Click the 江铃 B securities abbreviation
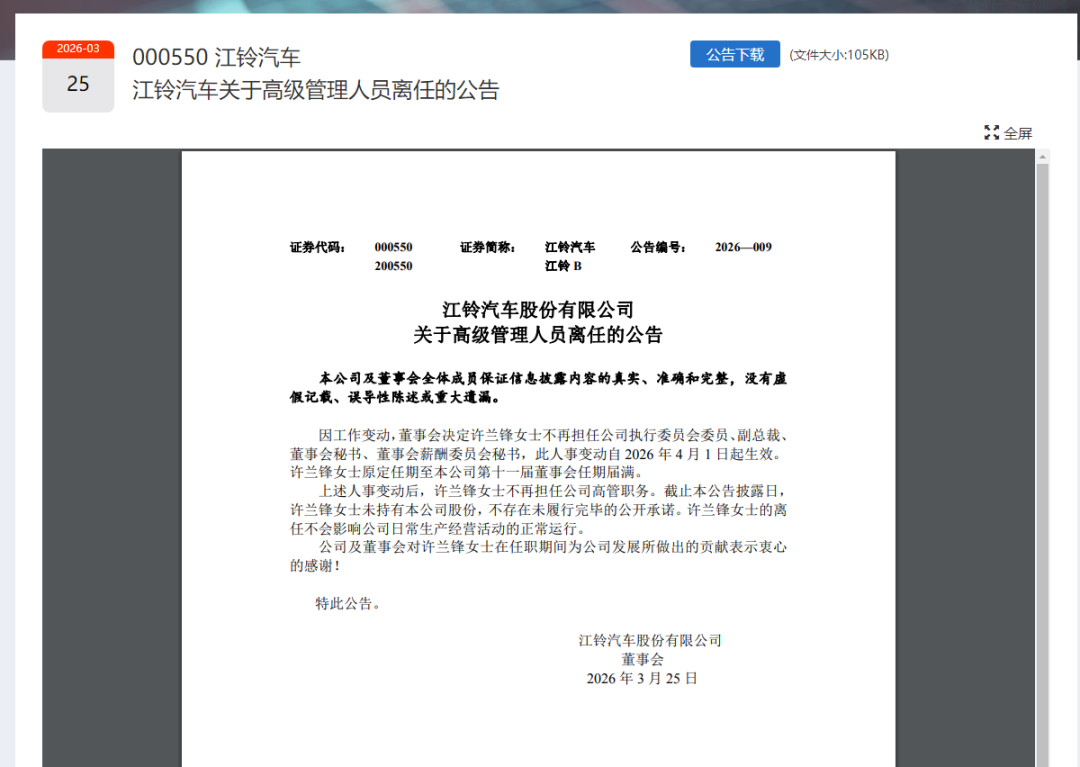1080x767 pixels. coord(563,266)
